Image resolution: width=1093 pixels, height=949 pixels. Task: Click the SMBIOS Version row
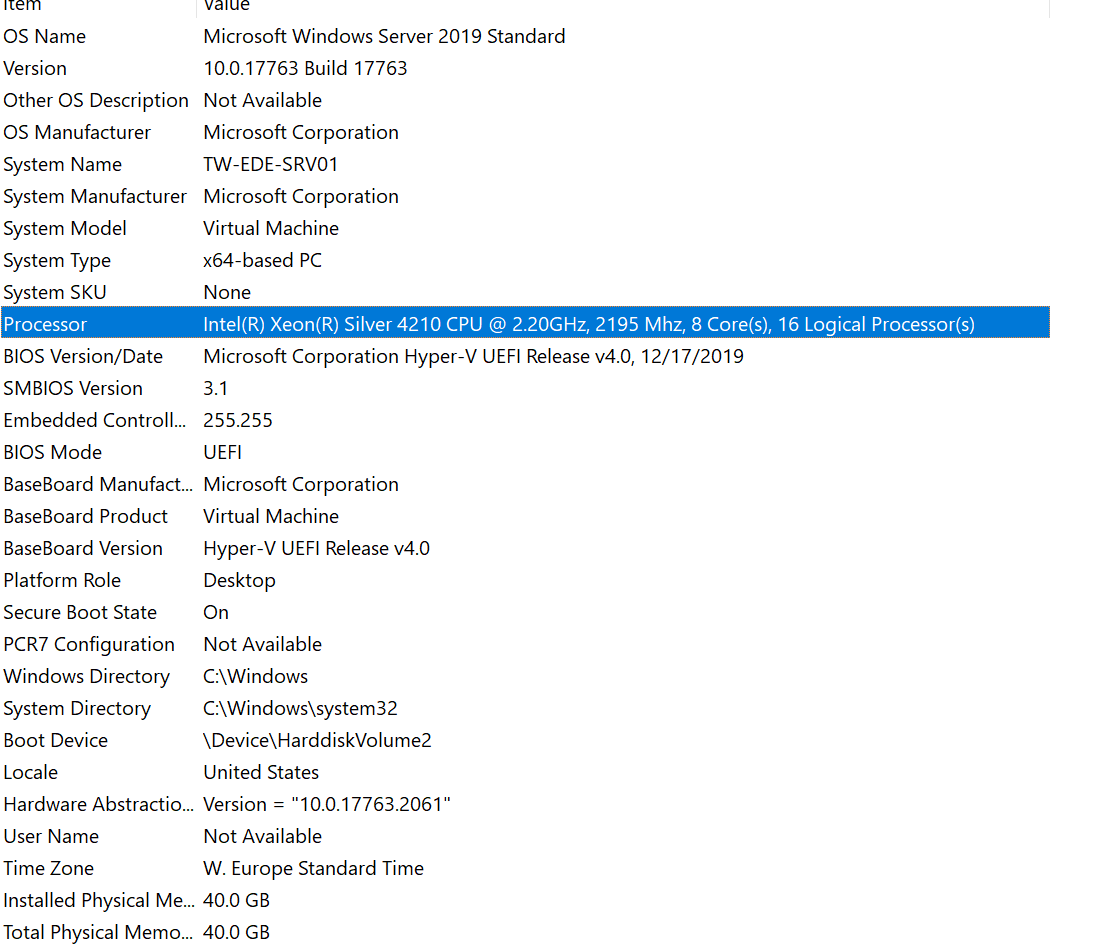click(73, 389)
